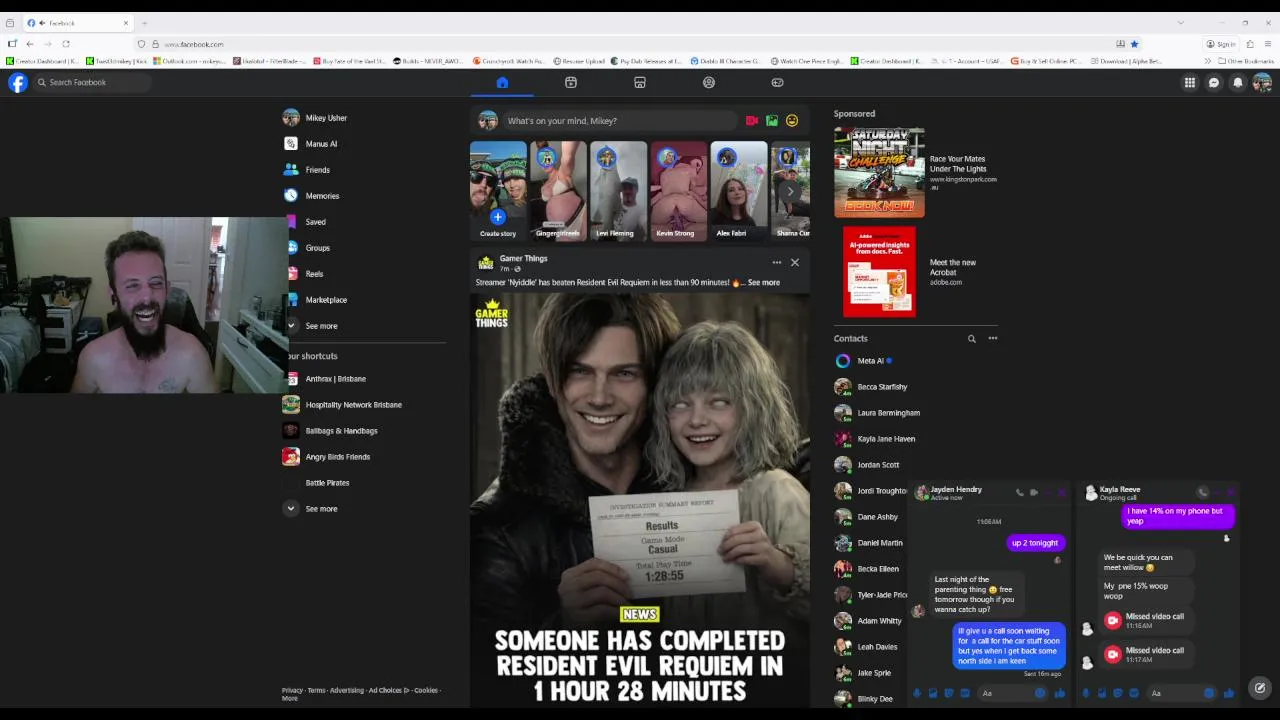Reload the page in the browser toolbar
The image size is (1280, 720).
point(66,44)
